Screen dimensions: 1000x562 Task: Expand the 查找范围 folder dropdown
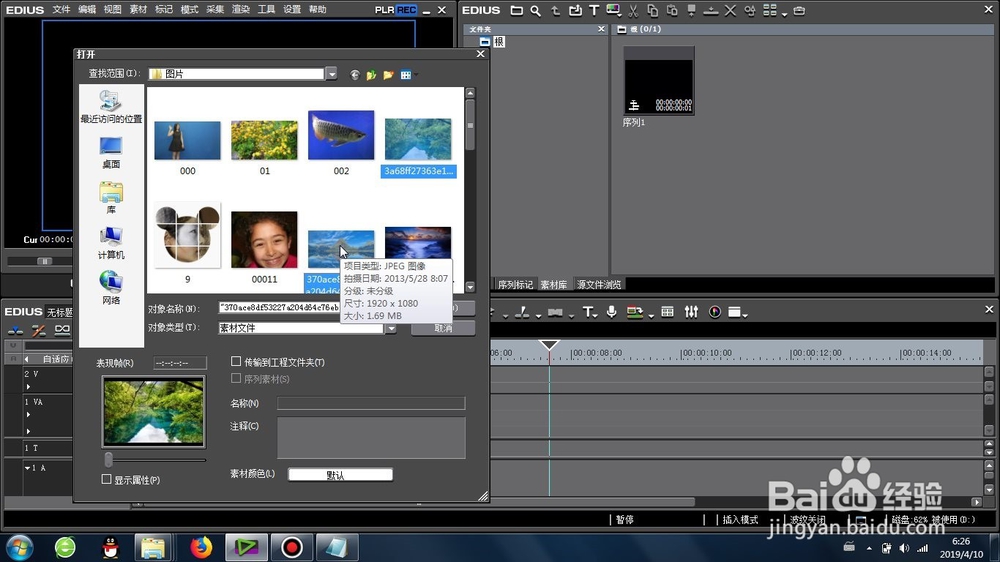(332, 74)
